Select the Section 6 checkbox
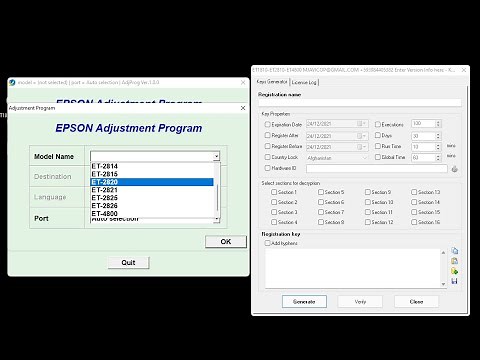This screenshot has width=480, height=360. pos(321,202)
